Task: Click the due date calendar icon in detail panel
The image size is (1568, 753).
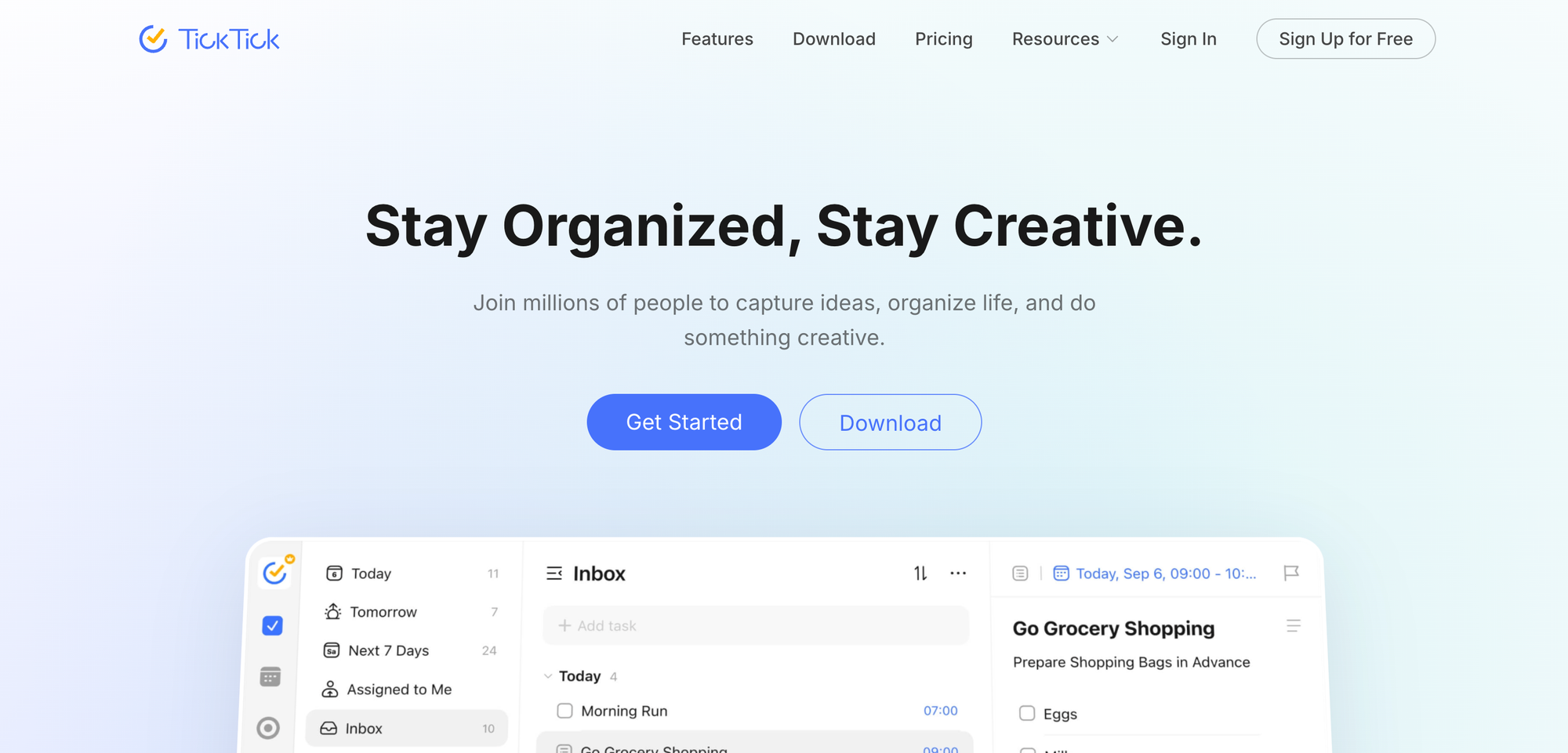Action: point(1061,574)
